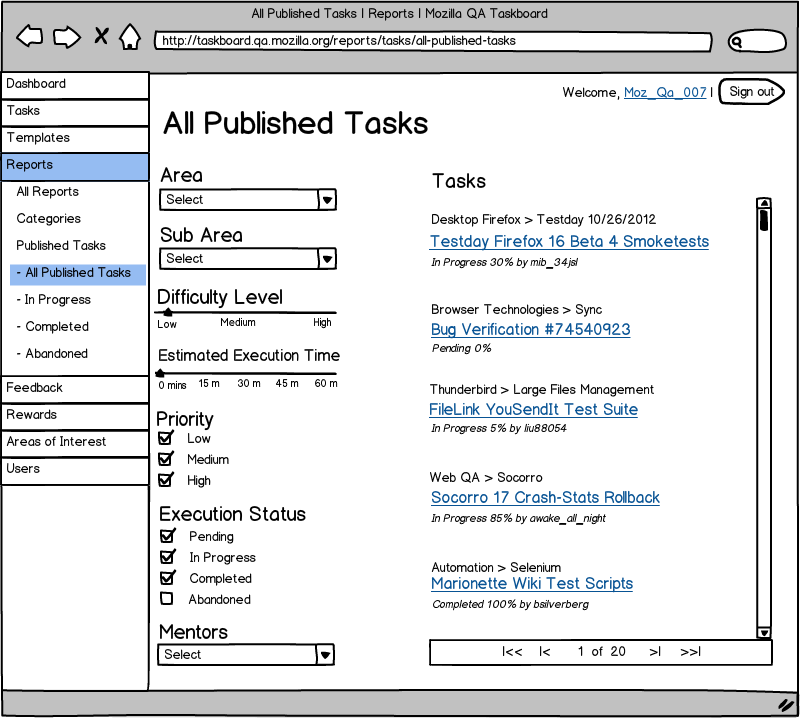Select the Reports sidebar item

tap(75, 166)
